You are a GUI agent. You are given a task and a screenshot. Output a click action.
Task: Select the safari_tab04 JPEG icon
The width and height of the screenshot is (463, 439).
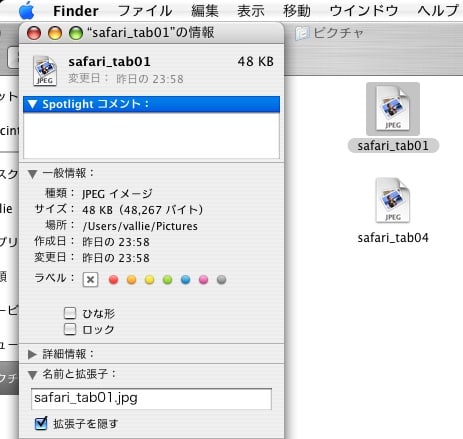point(393,200)
